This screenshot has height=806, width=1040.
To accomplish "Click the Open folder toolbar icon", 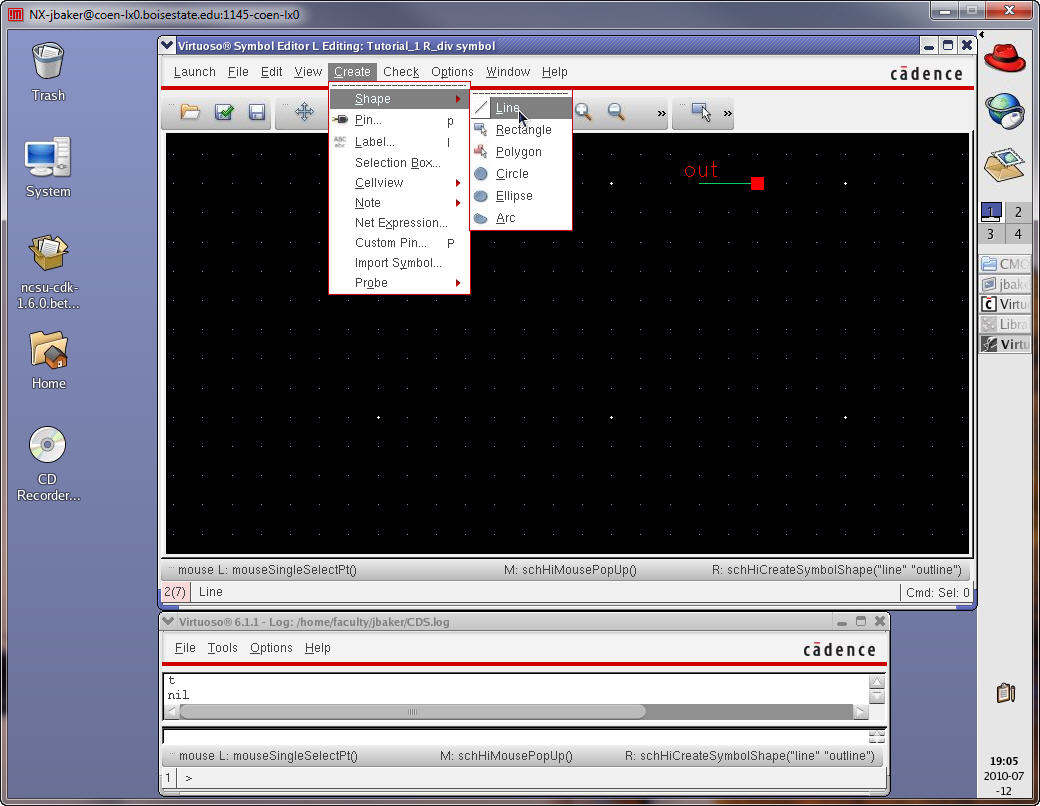I will point(190,113).
